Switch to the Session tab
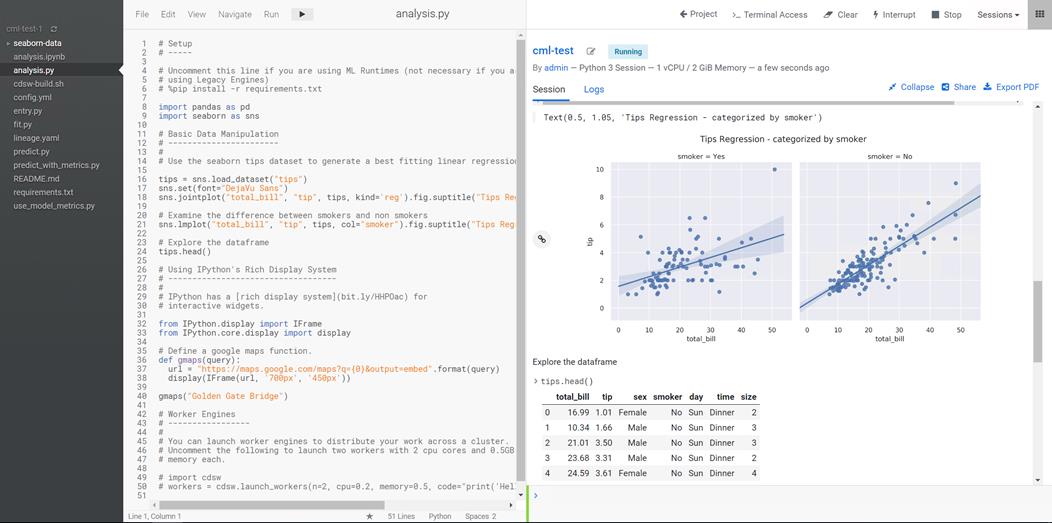 [x=549, y=89]
